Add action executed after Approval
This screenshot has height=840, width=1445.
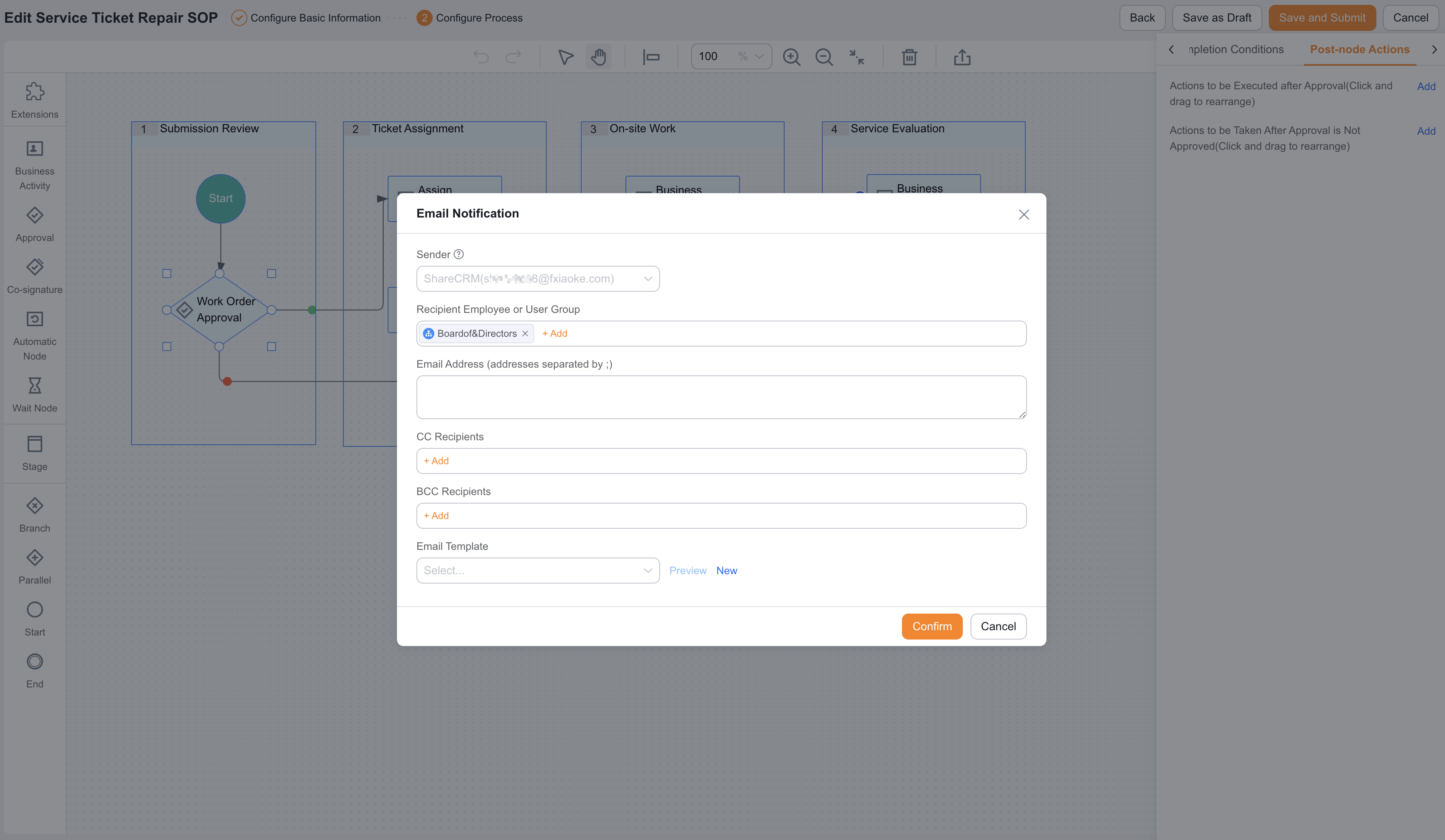coord(1426,86)
